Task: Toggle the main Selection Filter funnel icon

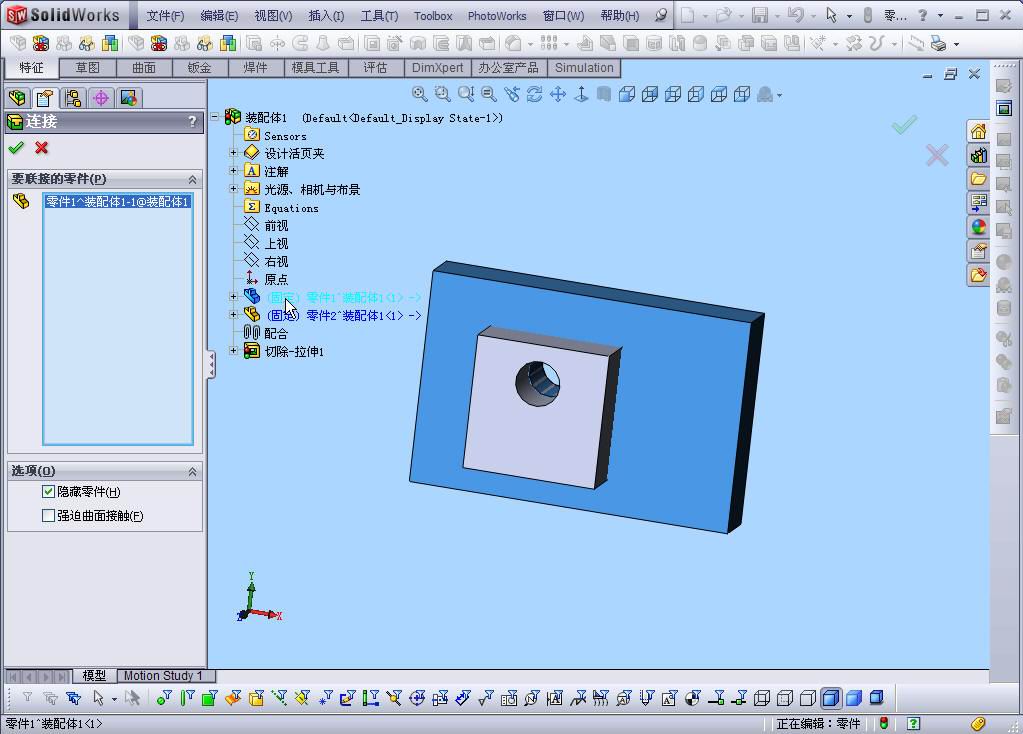Action: 27,698
